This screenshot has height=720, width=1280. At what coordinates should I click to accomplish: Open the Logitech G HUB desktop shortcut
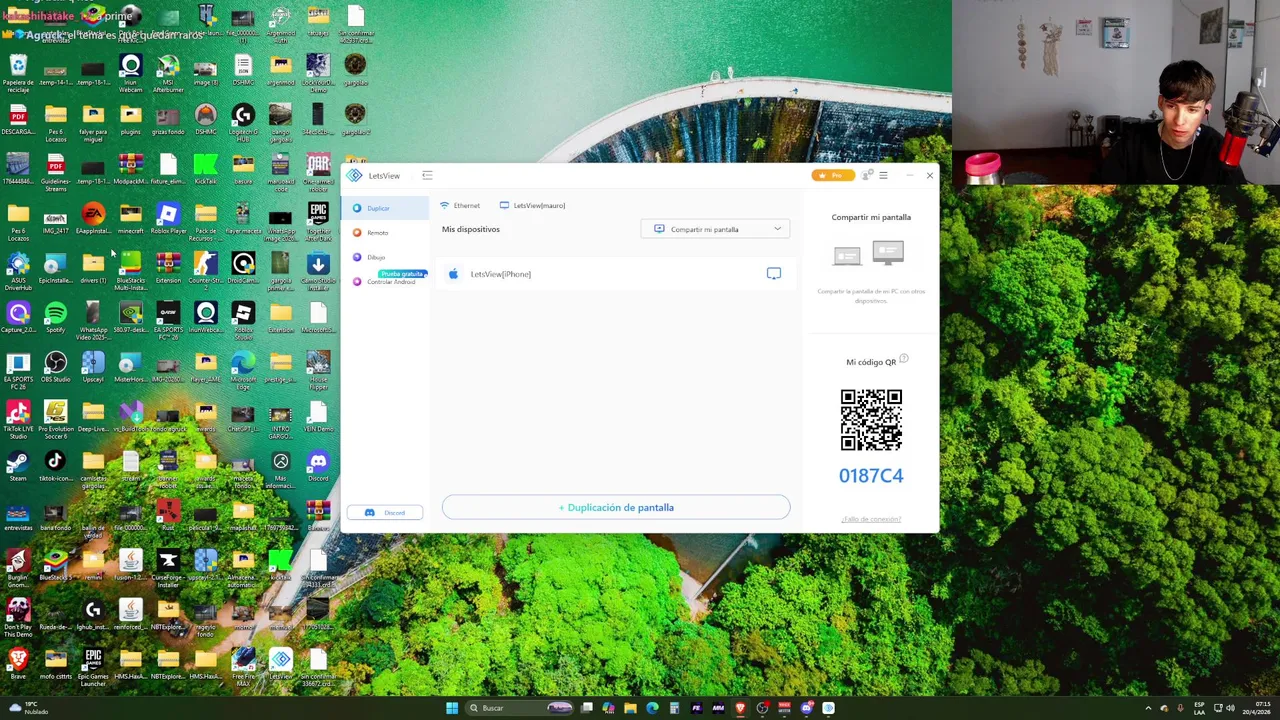(x=243, y=123)
